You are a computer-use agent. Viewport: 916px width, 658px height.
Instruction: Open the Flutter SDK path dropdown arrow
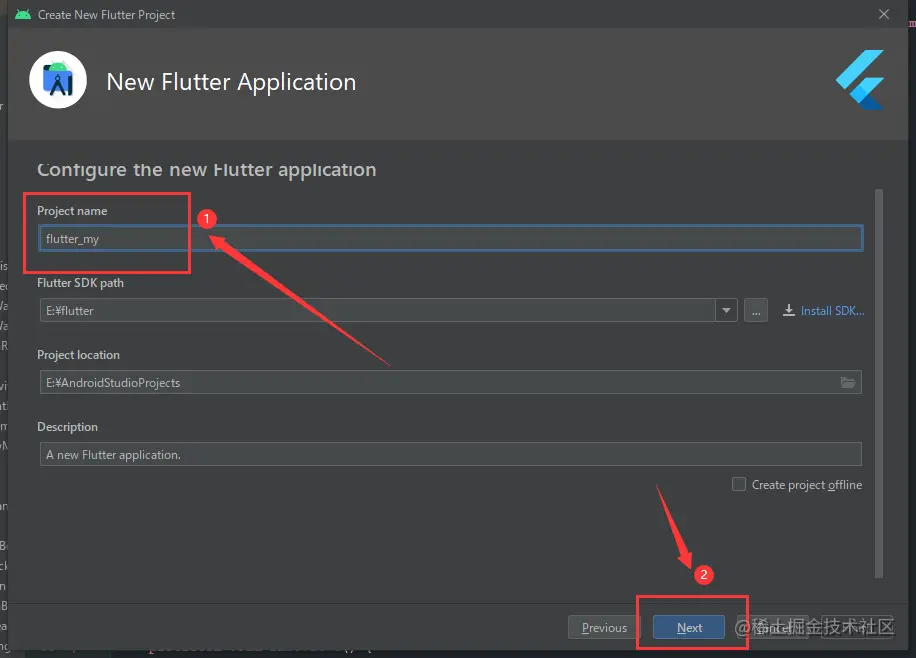click(726, 310)
